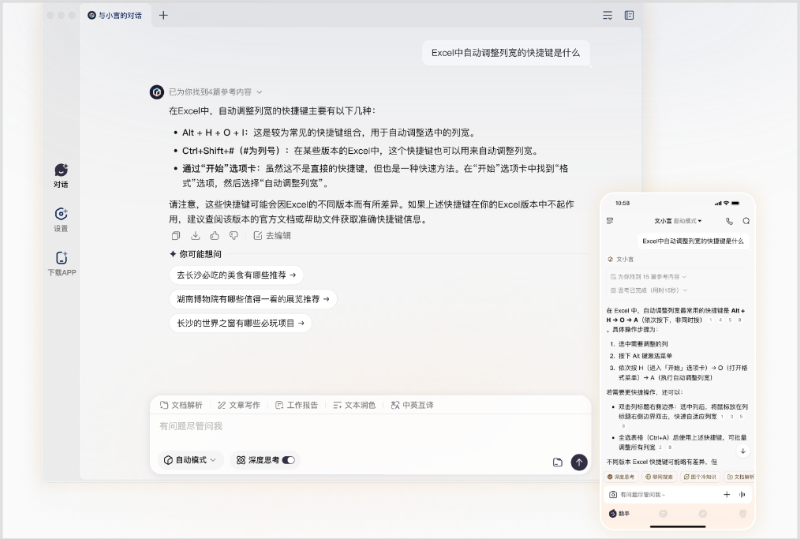The height and width of the screenshot is (539, 800).
Task: Toggle the 深度思考 deep thinking switch
Action: point(288,460)
